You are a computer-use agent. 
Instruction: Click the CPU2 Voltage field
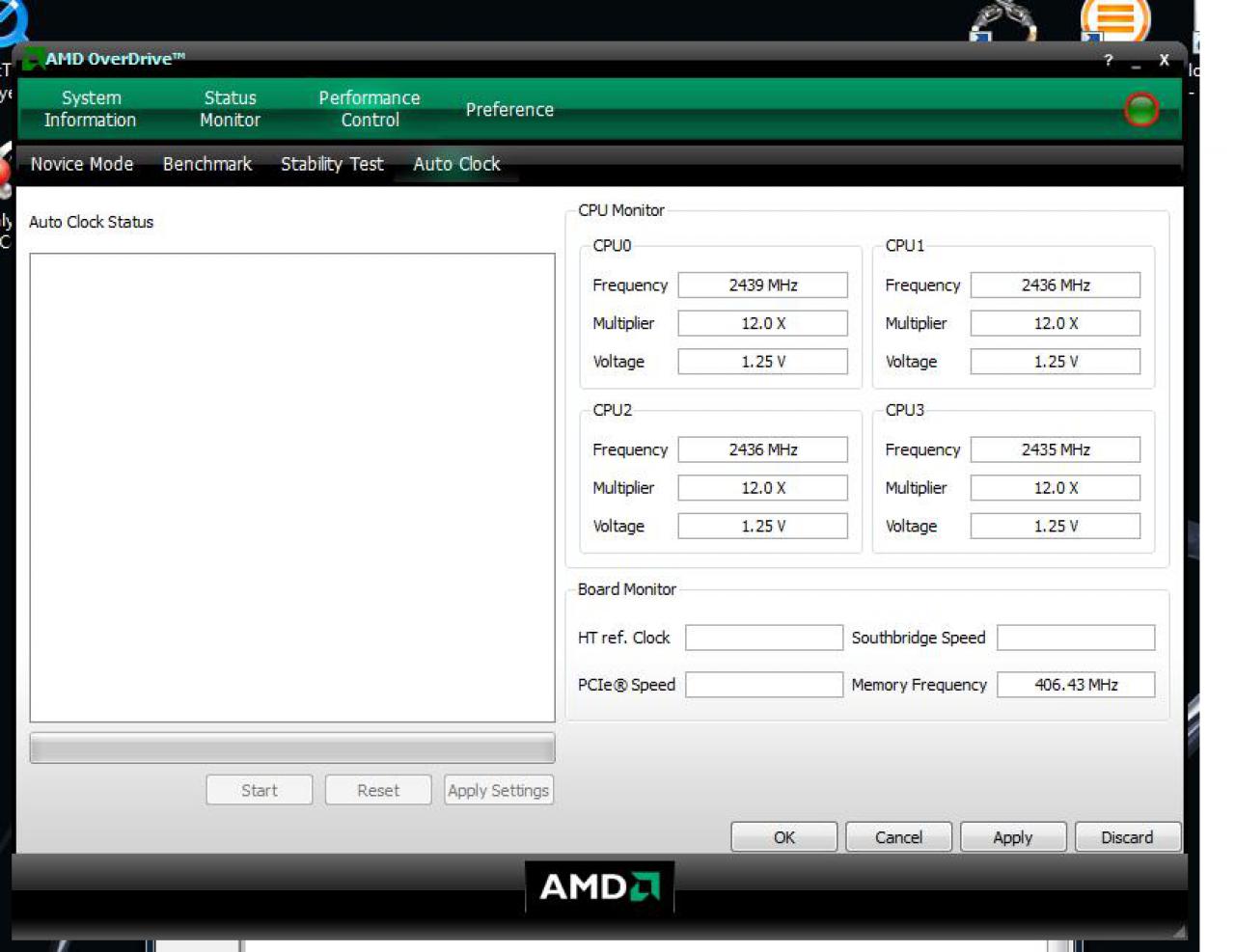pos(763,526)
